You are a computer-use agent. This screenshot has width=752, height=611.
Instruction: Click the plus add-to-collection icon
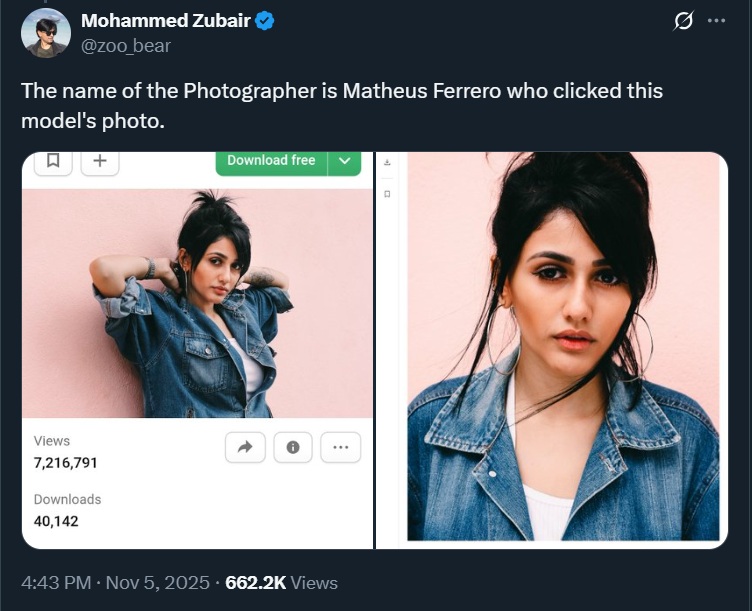[x=100, y=160]
